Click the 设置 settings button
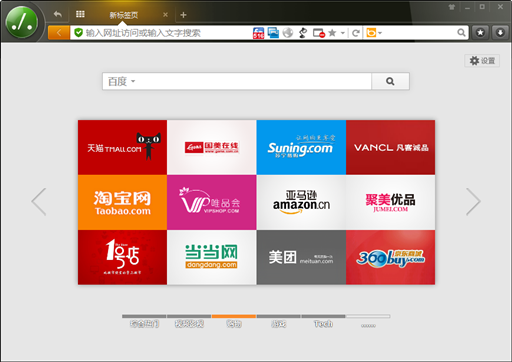The height and width of the screenshot is (362, 512). pos(482,61)
